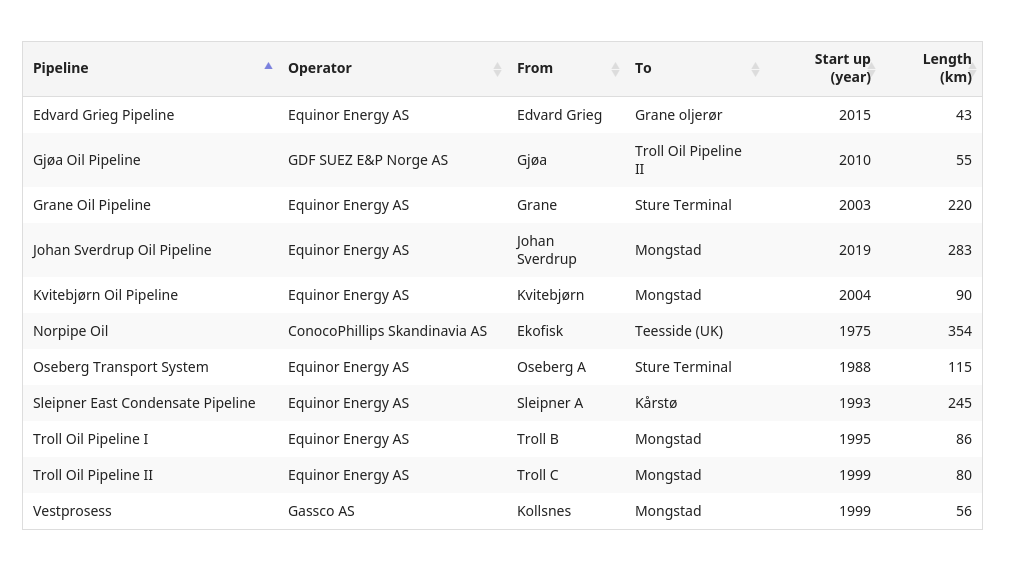The width and height of the screenshot is (1024, 570).
Task: Select Sleipner East Condensate Pipeline row
Action: [502, 403]
